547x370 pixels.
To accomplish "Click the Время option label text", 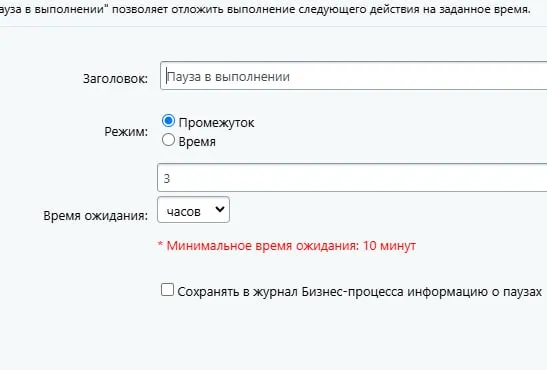I will tap(197, 142).
